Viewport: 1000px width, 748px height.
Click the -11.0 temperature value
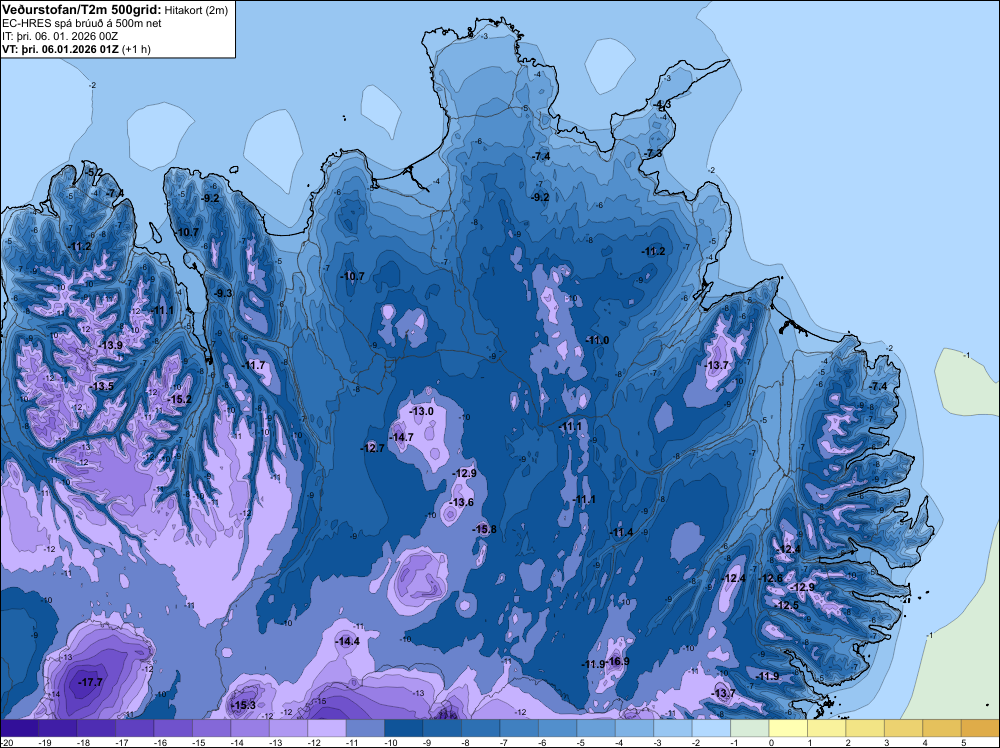click(597, 341)
